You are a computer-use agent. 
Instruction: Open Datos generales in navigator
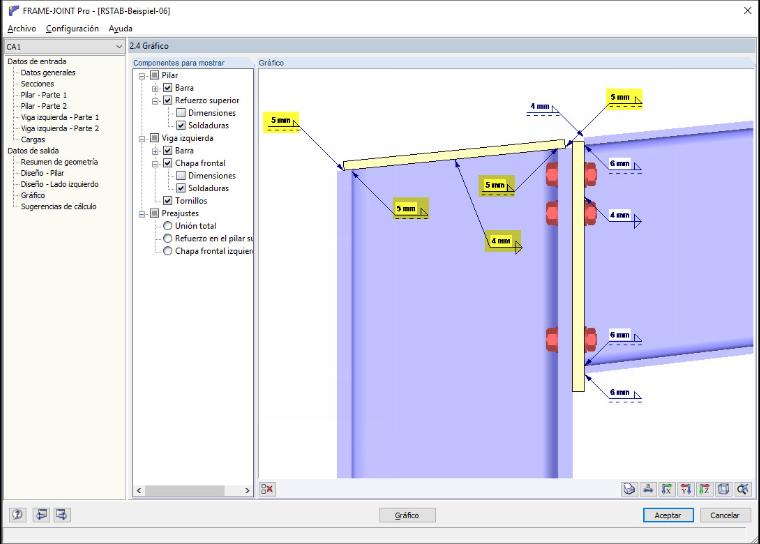click(48, 73)
